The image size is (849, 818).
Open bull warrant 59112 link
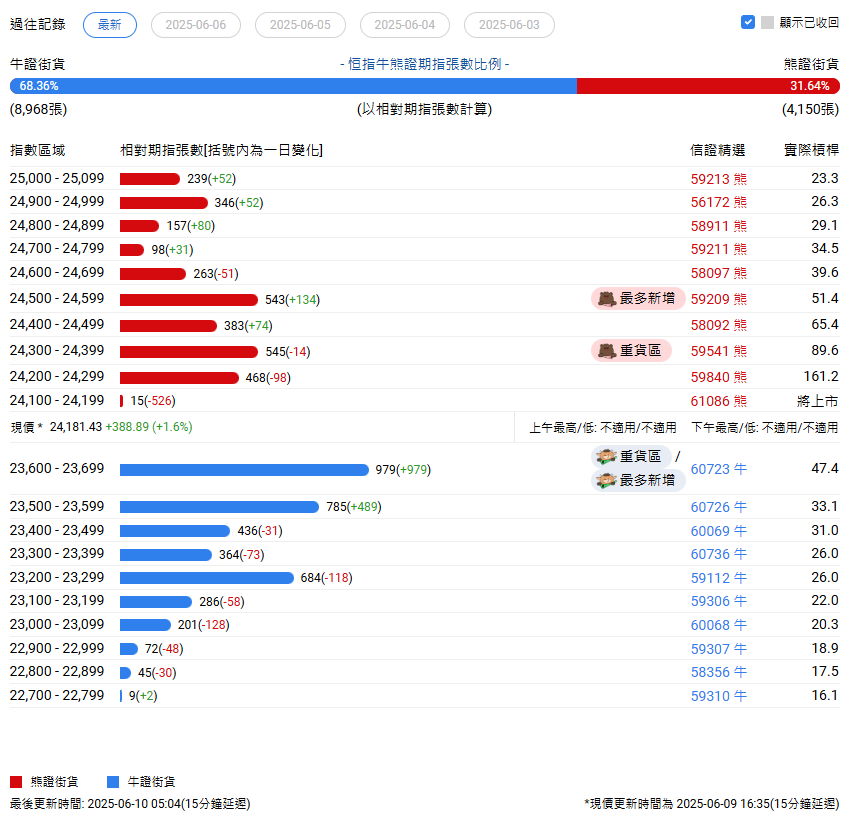pos(719,578)
